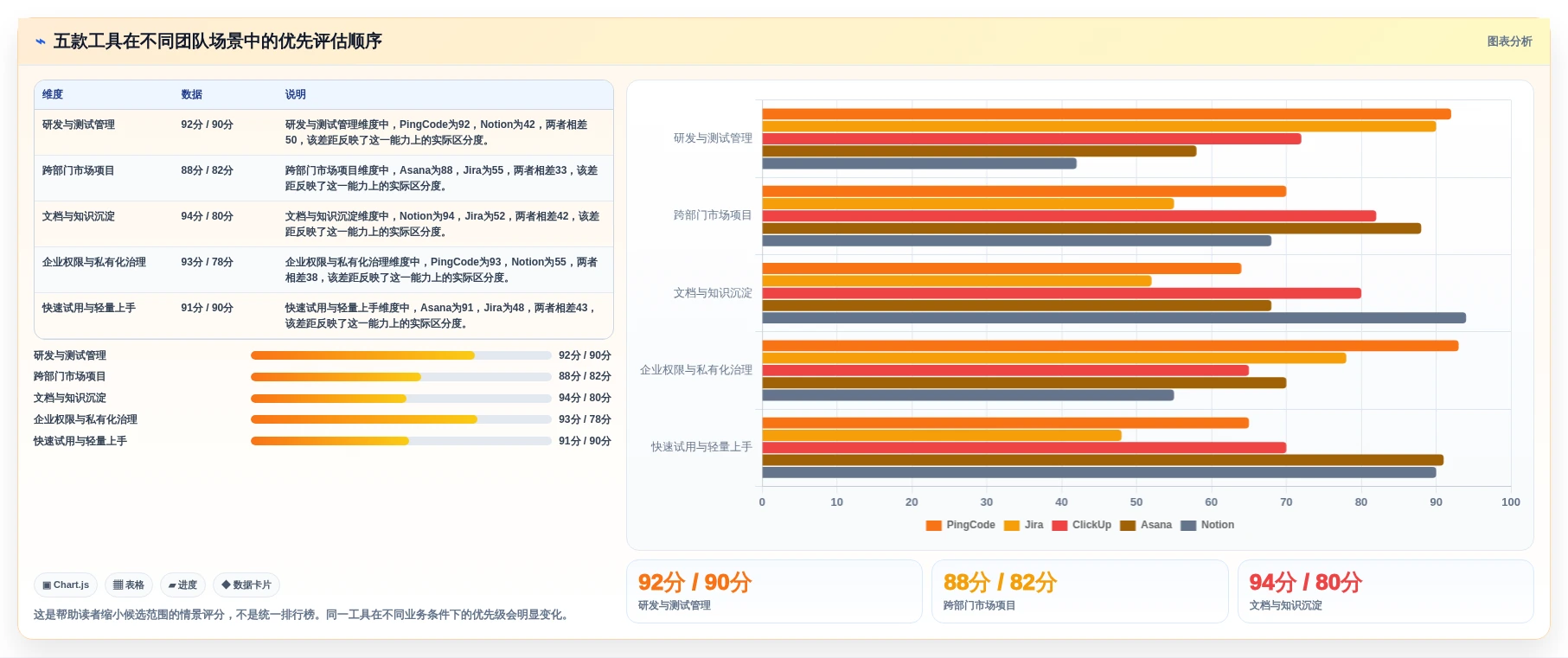The image size is (1568, 658).
Task: Click the 文档与知识沉淀 chart axis label
Action: (713, 293)
